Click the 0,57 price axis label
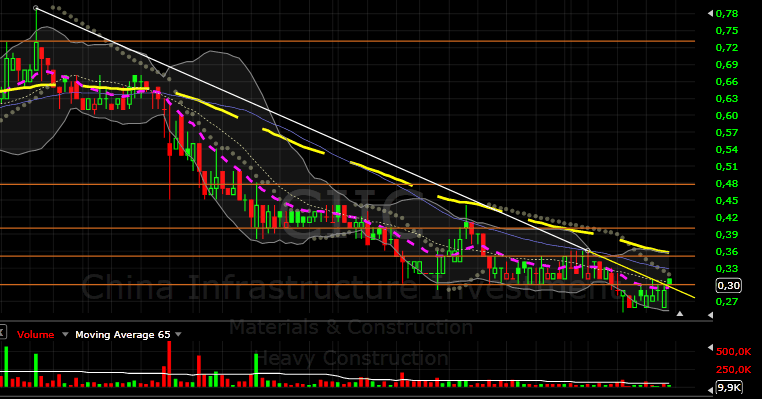Screen dimensions: 762x399 point(727,133)
